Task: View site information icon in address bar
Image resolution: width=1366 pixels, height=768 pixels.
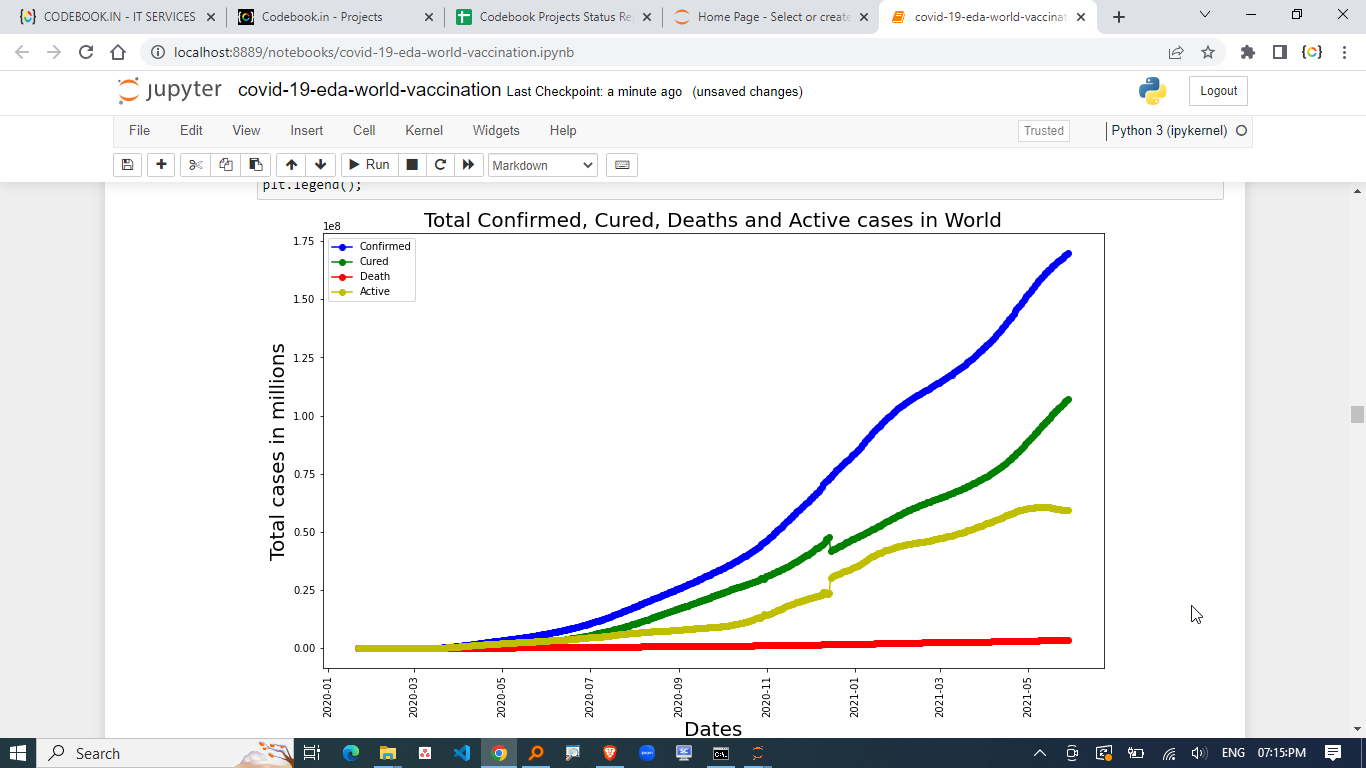Action: (x=157, y=52)
